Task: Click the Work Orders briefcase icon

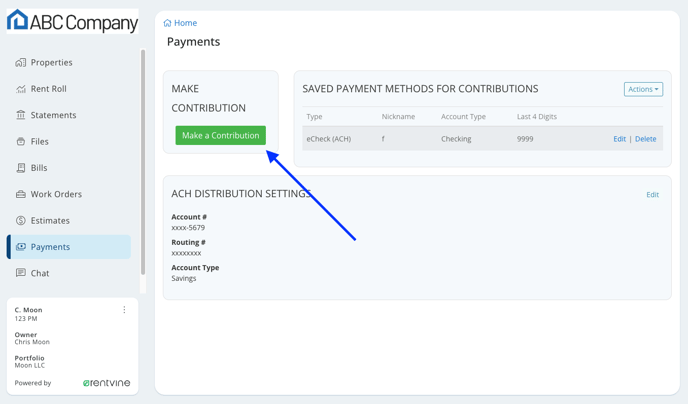Action: point(21,194)
